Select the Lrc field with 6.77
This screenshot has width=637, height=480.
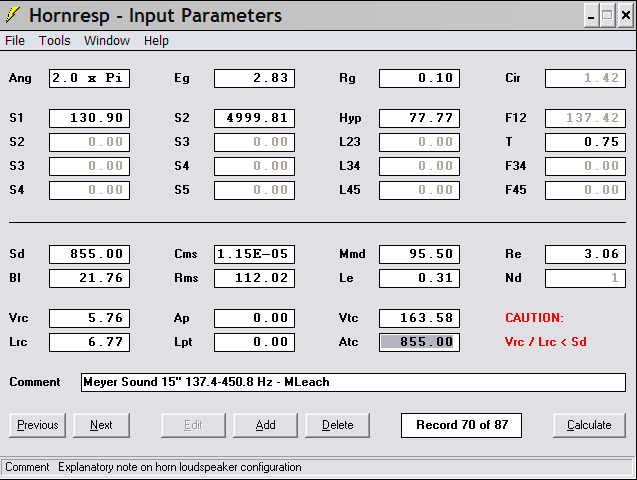coord(89,342)
